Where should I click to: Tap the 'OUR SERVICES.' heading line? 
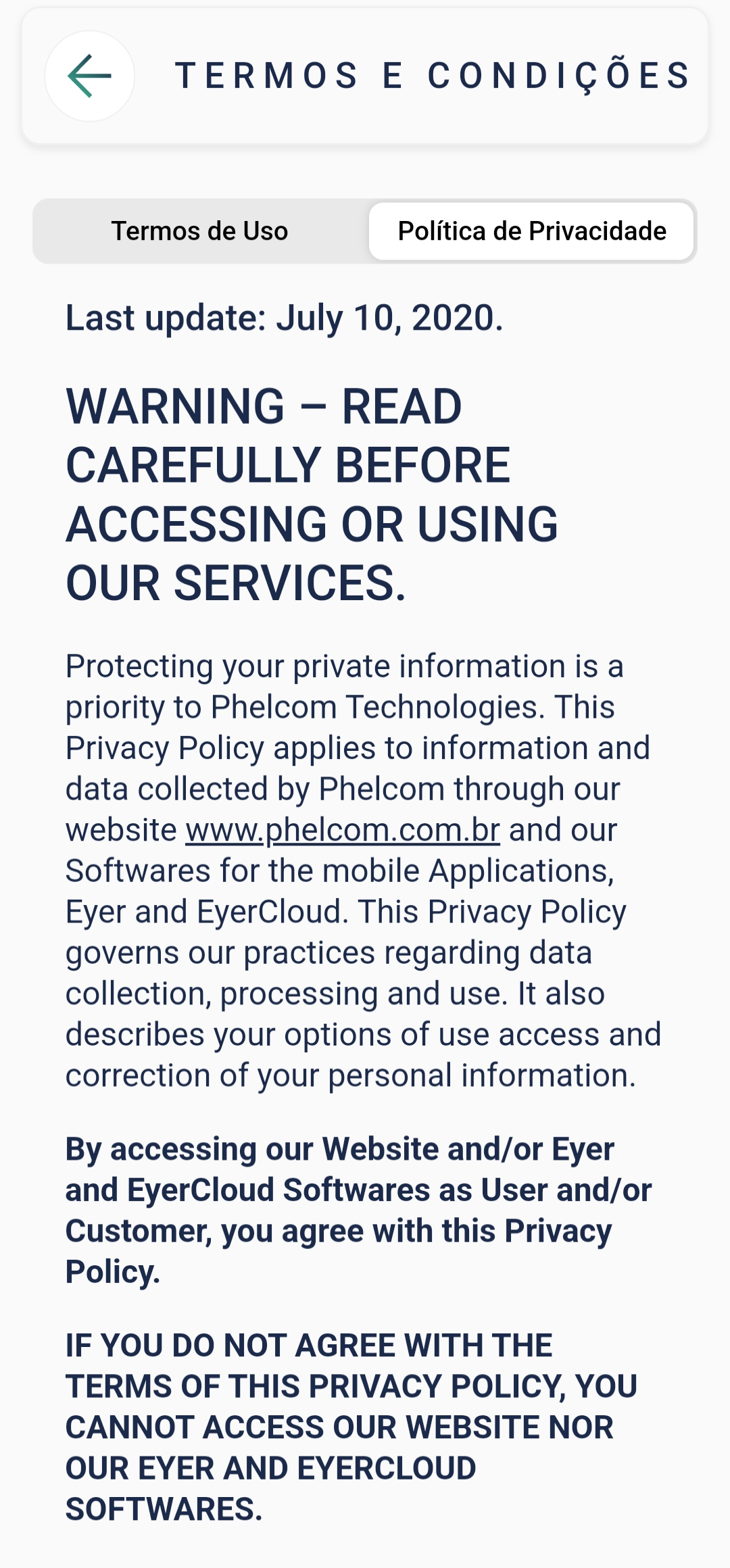pyautogui.click(x=236, y=583)
